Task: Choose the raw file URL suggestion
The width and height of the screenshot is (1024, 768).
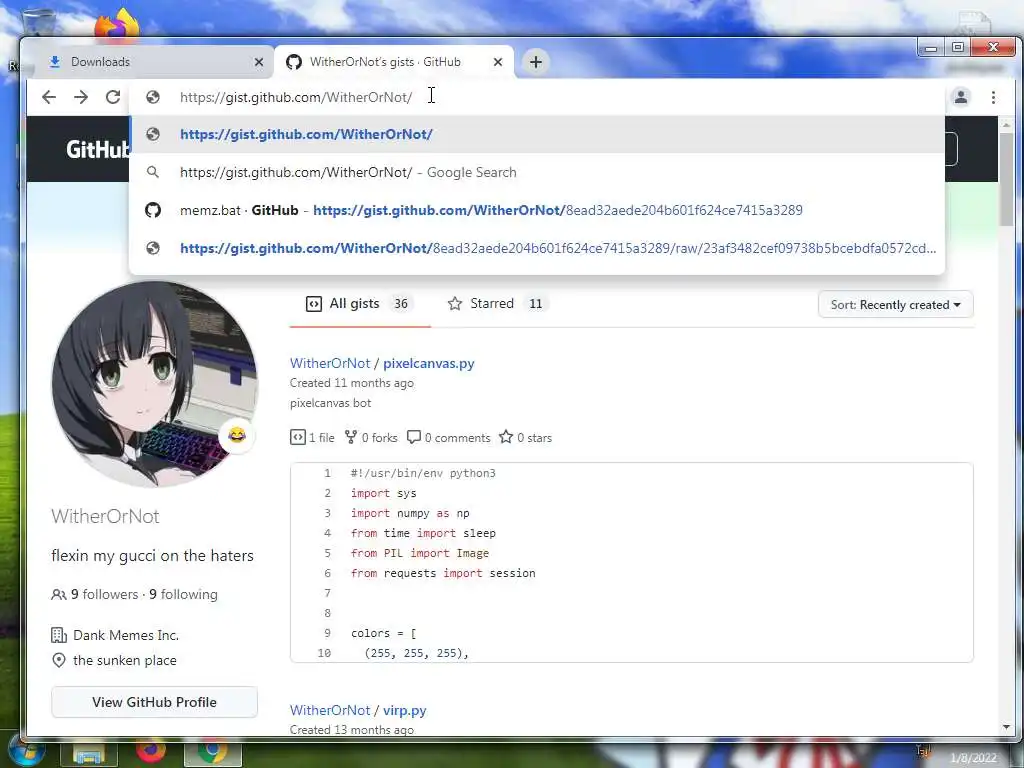Action: point(537,248)
